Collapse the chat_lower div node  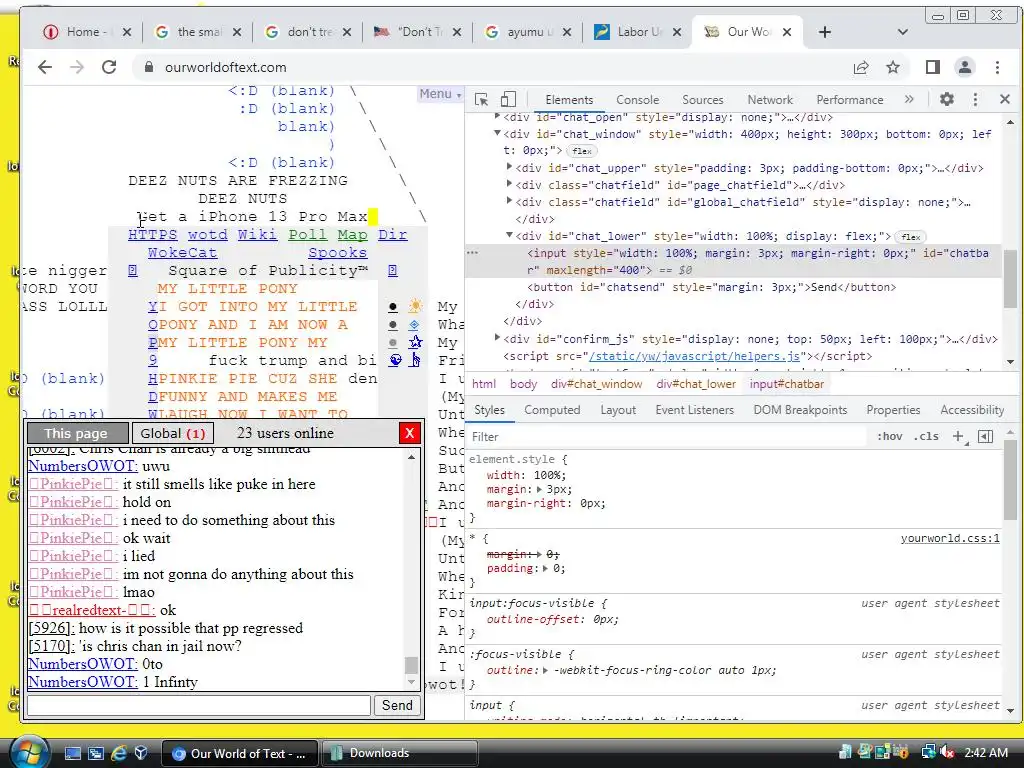(x=509, y=235)
